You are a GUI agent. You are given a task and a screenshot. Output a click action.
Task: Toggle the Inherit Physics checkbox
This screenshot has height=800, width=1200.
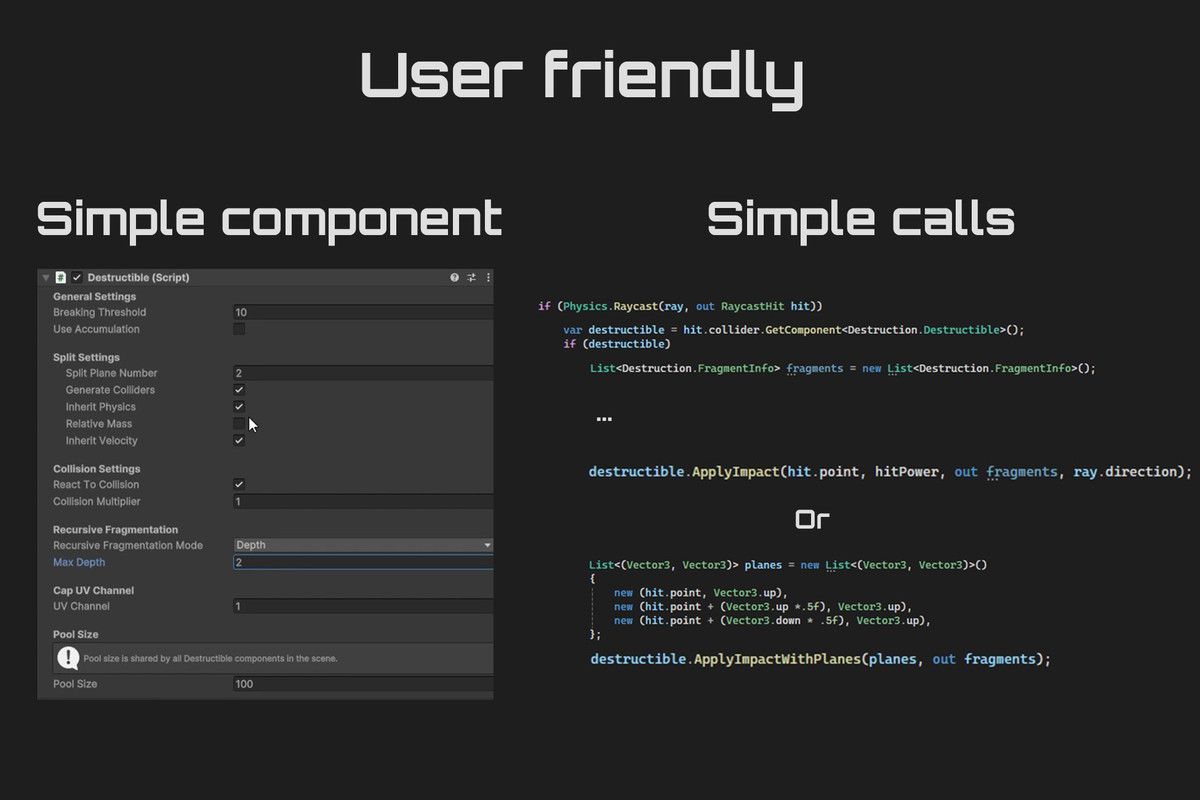[x=239, y=407]
